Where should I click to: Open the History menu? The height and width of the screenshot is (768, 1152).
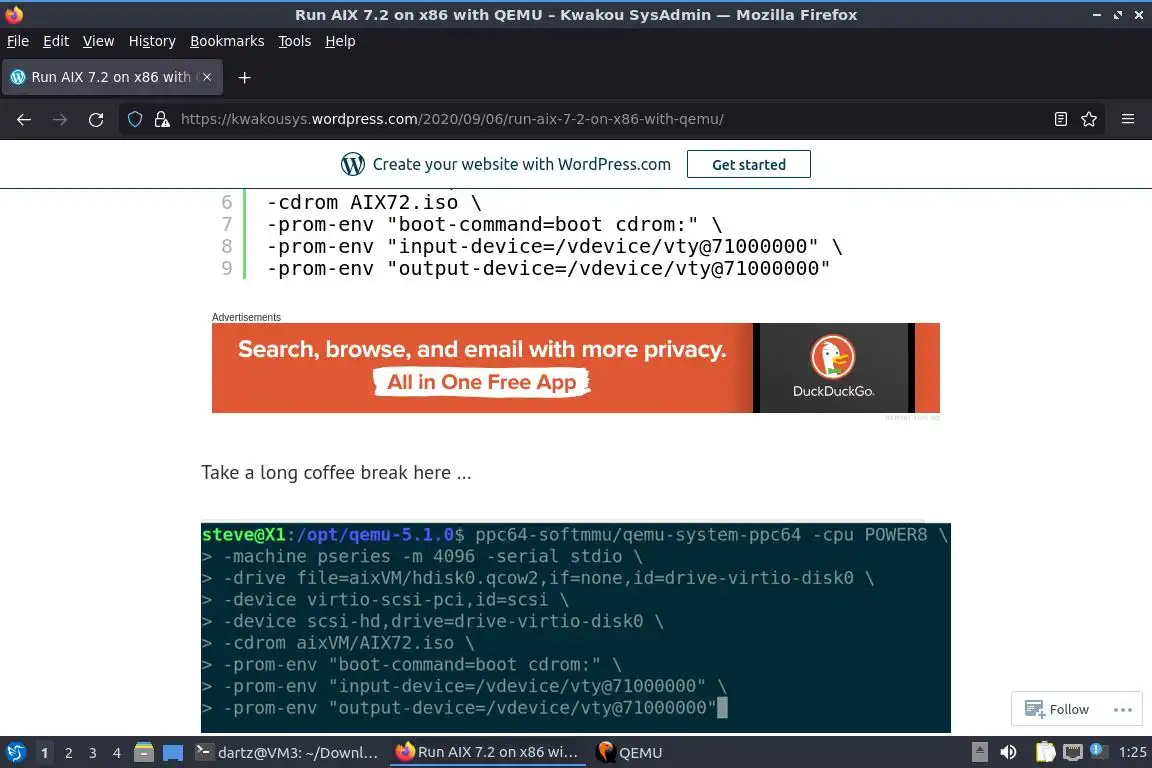pos(152,41)
